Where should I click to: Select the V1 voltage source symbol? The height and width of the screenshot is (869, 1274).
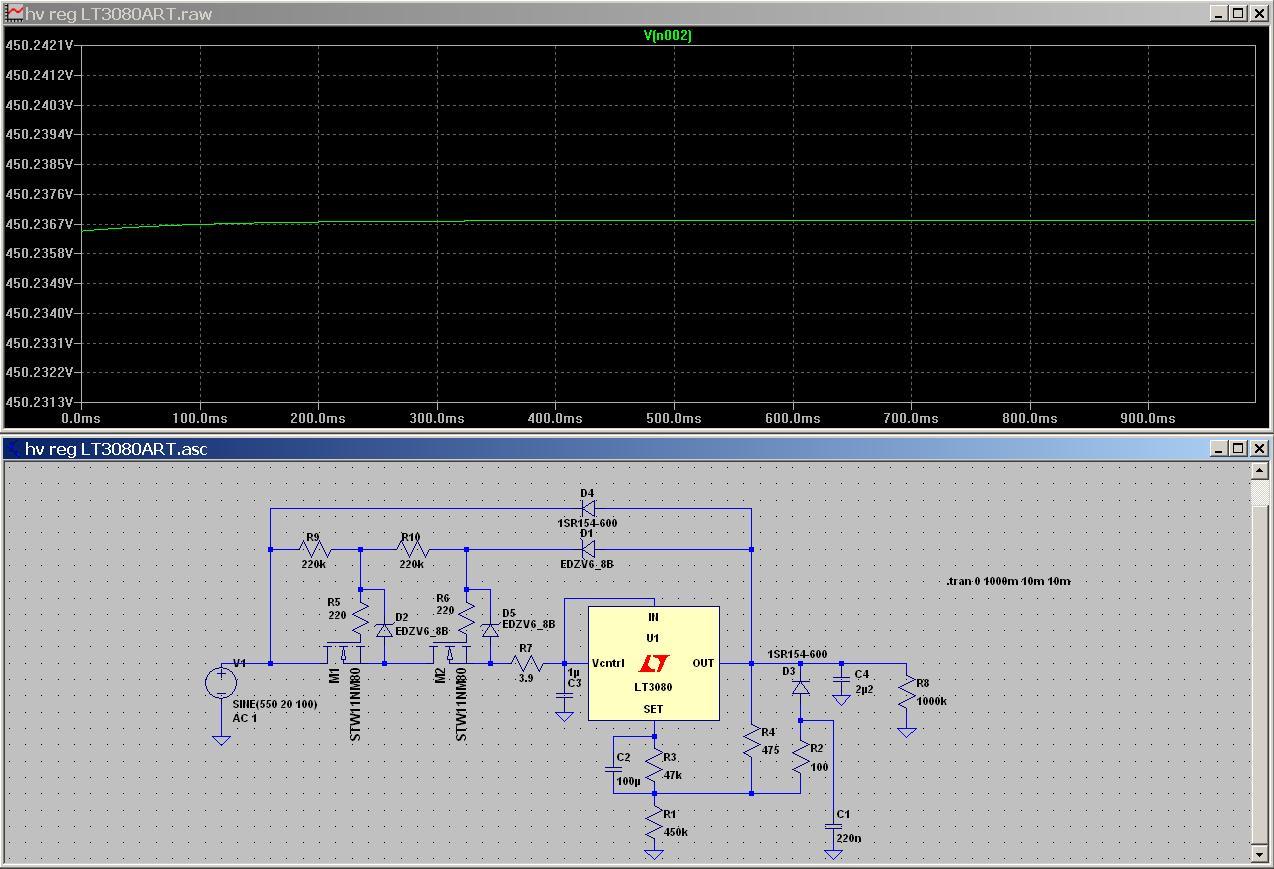(220, 682)
